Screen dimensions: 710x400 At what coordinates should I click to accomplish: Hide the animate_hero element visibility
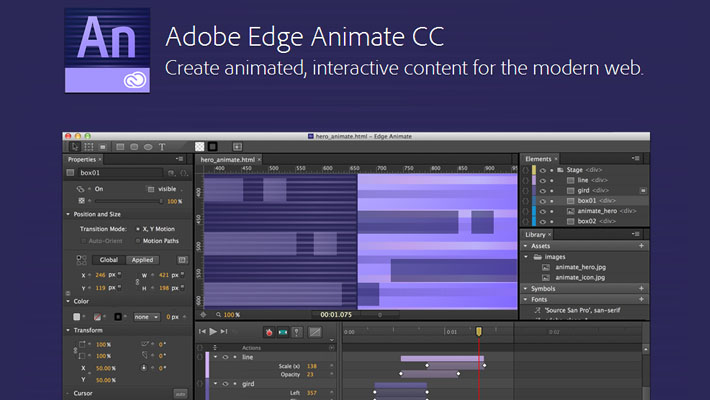[542, 211]
